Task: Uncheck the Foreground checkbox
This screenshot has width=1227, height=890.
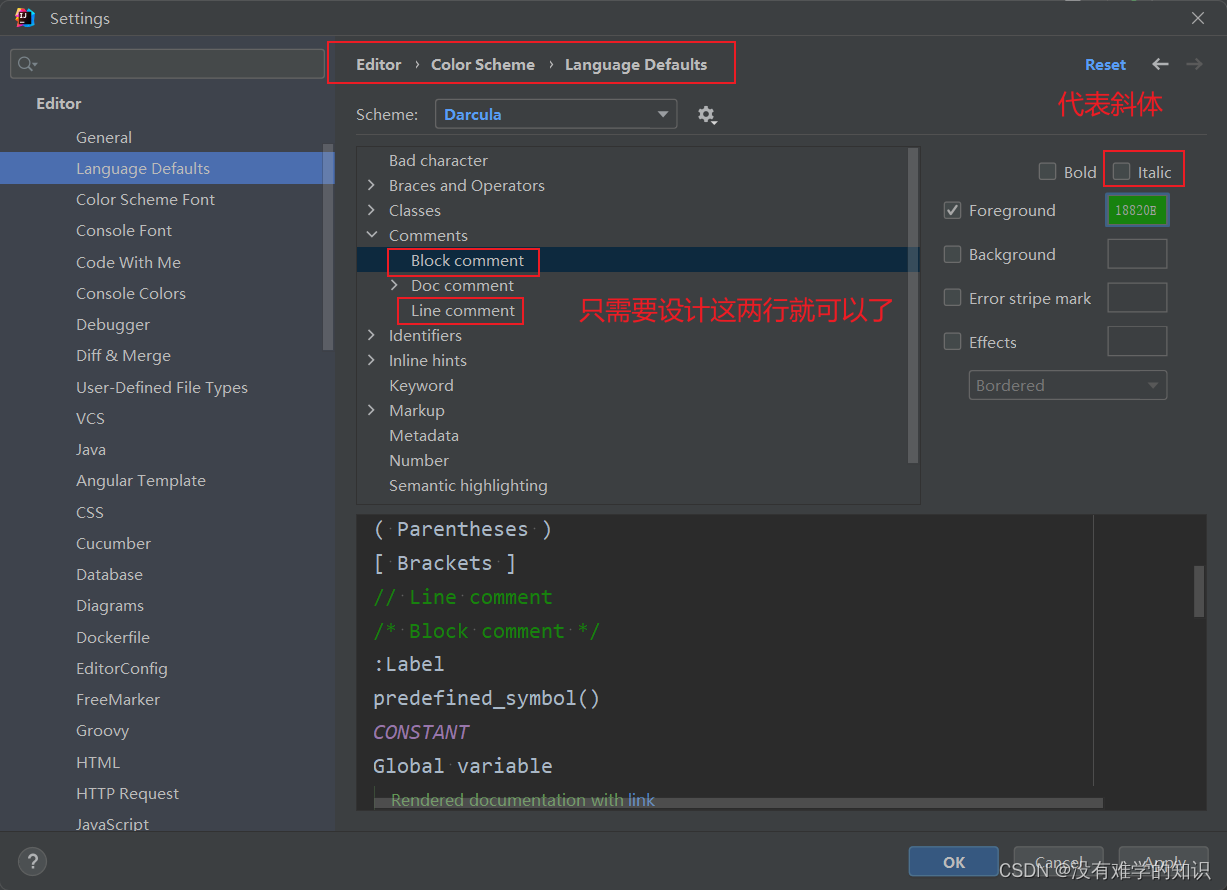Action: point(952,210)
